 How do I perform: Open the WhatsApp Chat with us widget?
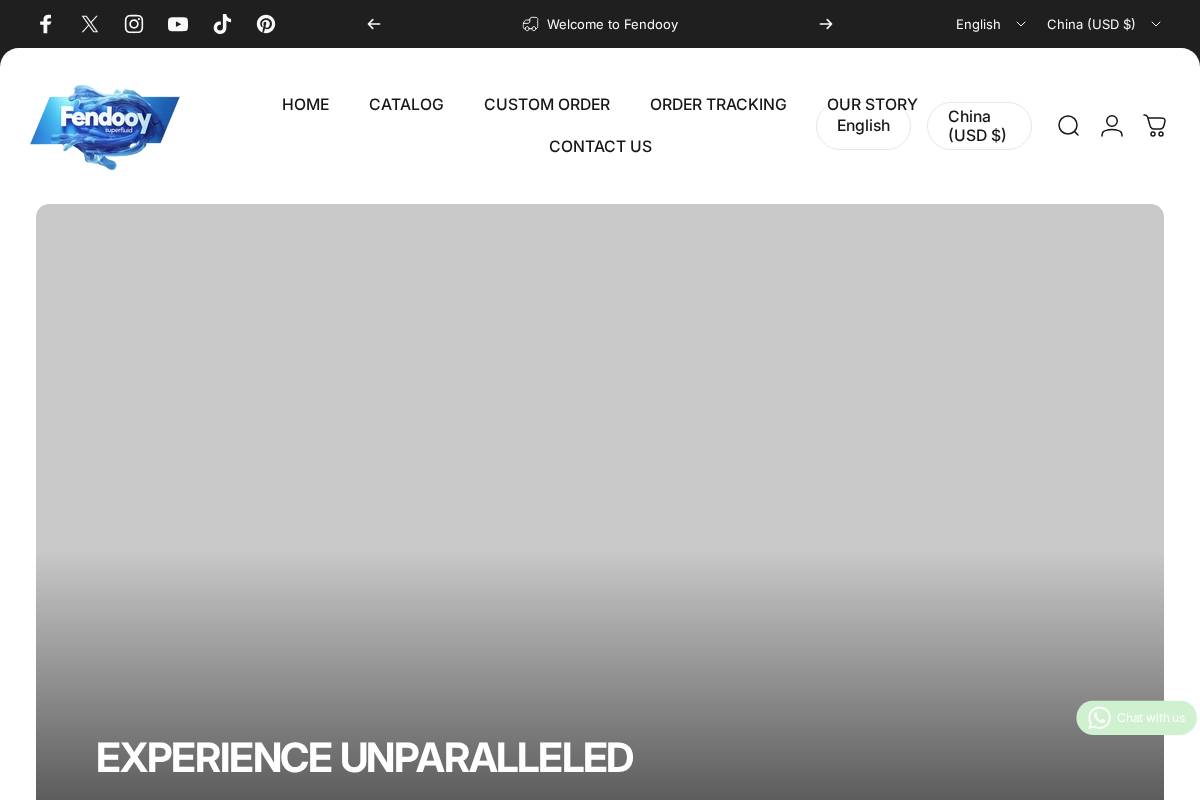coord(1137,718)
